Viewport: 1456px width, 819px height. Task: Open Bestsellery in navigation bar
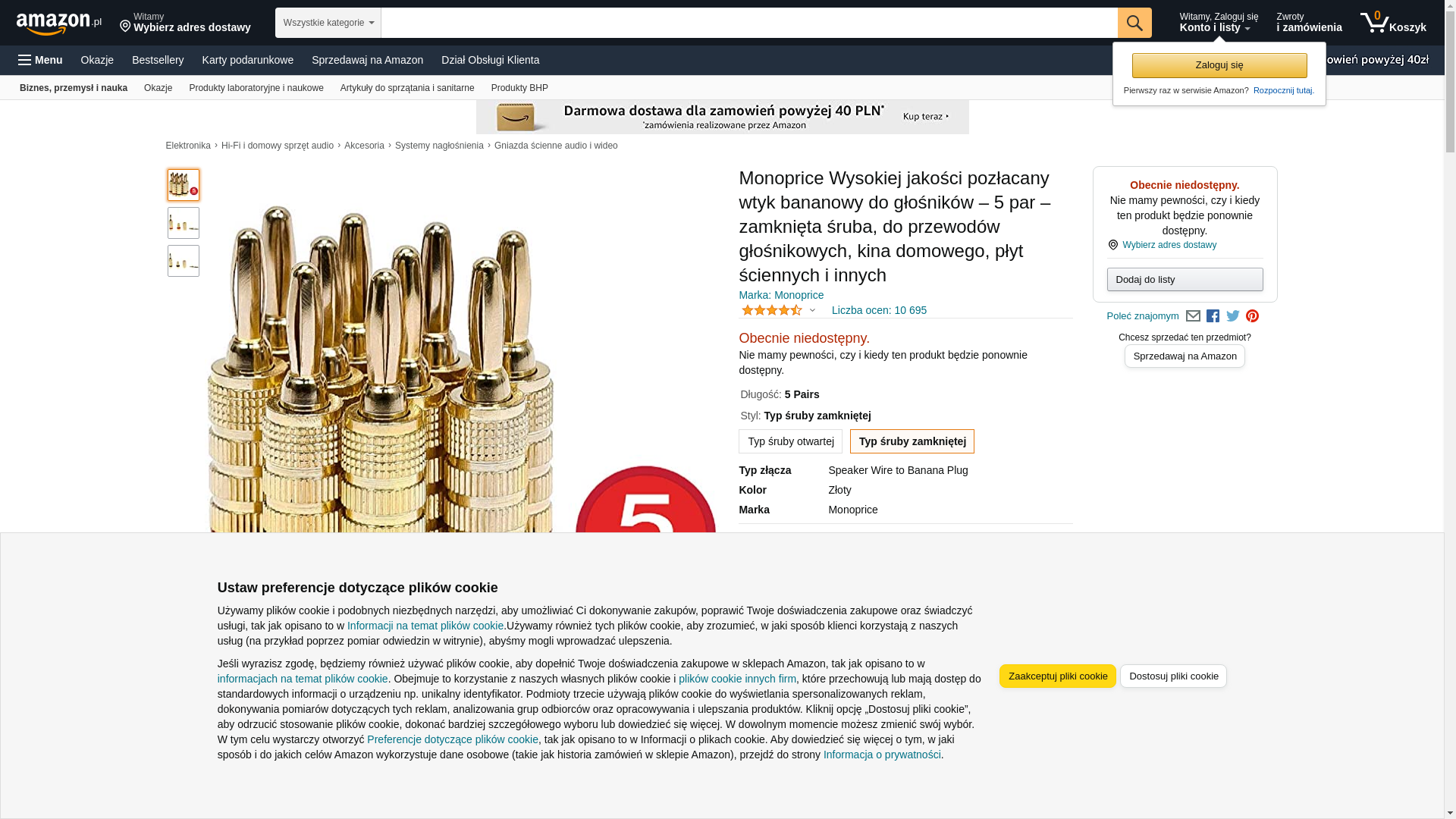point(158,60)
